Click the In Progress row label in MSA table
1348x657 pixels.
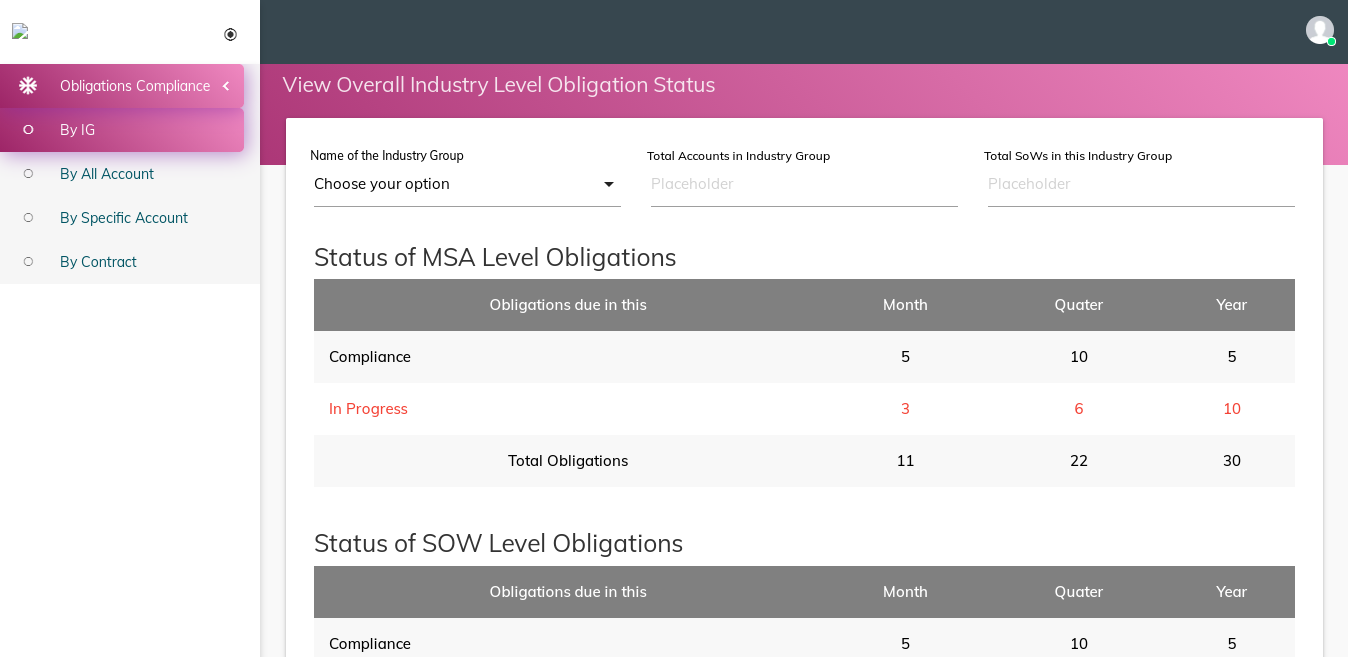coord(368,409)
